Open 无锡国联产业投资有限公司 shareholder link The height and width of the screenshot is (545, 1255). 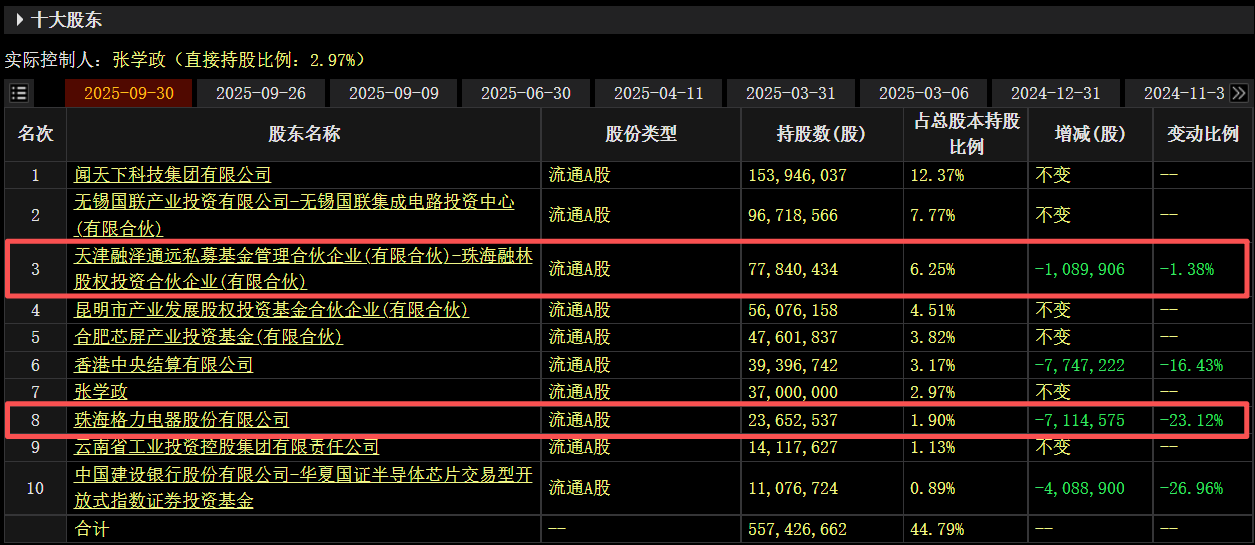pyautogui.click(x=295, y=215)
